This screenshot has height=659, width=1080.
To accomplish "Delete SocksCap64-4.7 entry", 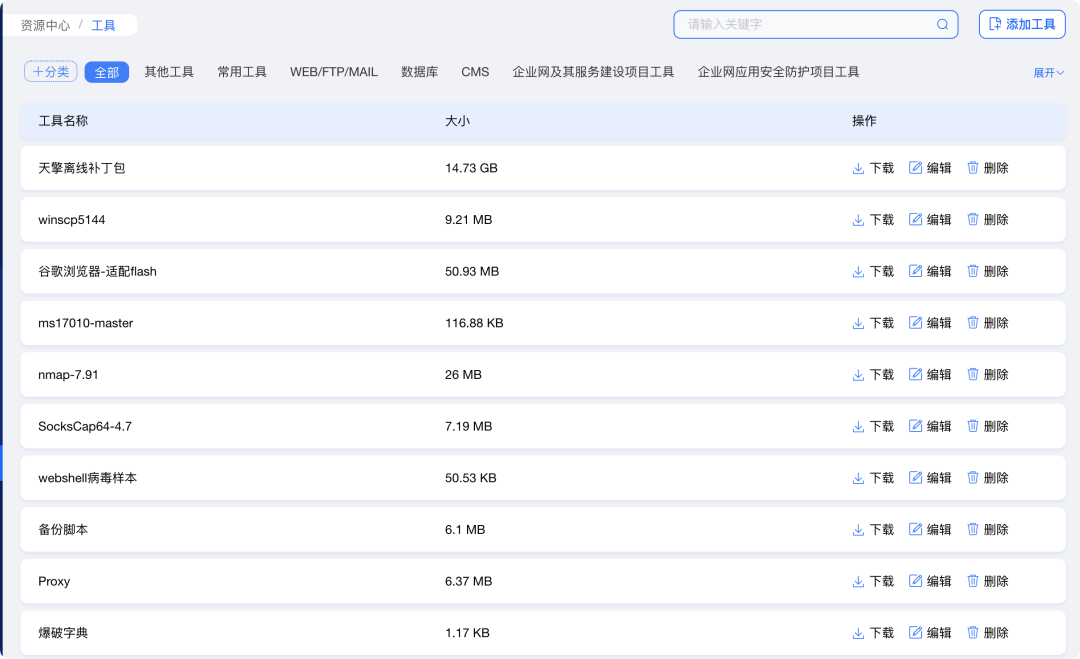I will tap(988, 426).
